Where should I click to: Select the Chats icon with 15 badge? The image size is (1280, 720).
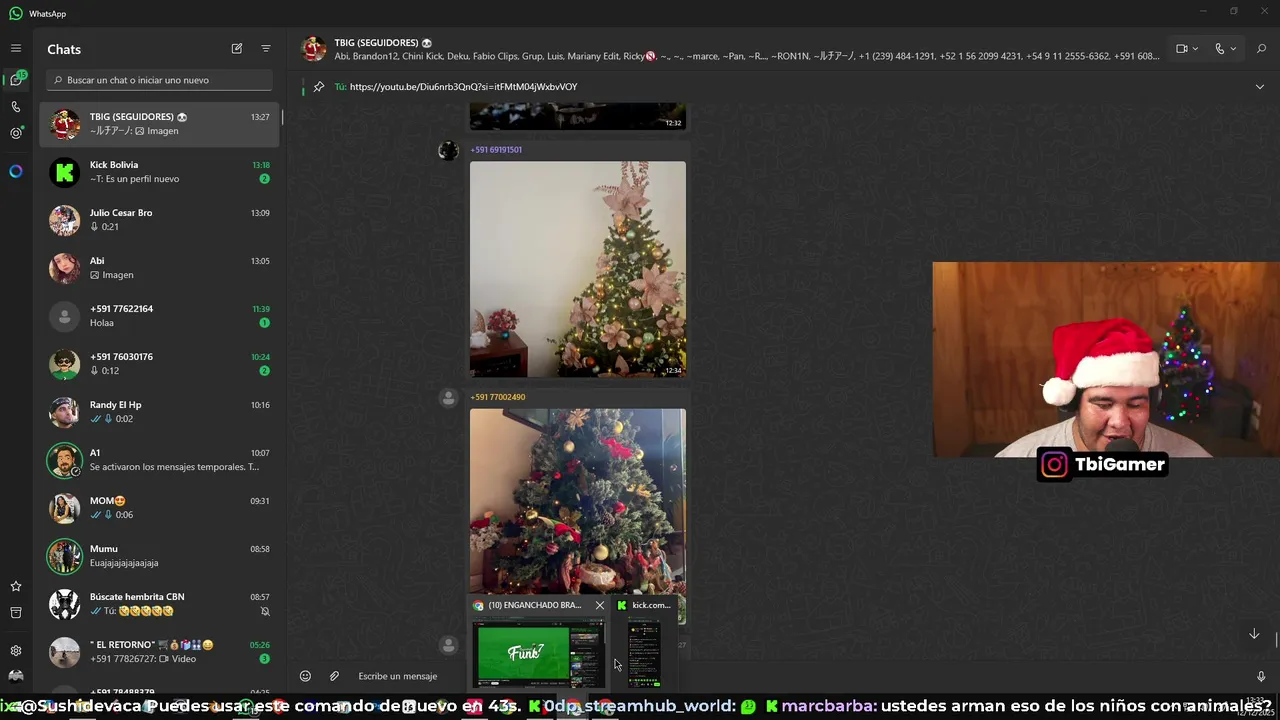pos(16,79)
